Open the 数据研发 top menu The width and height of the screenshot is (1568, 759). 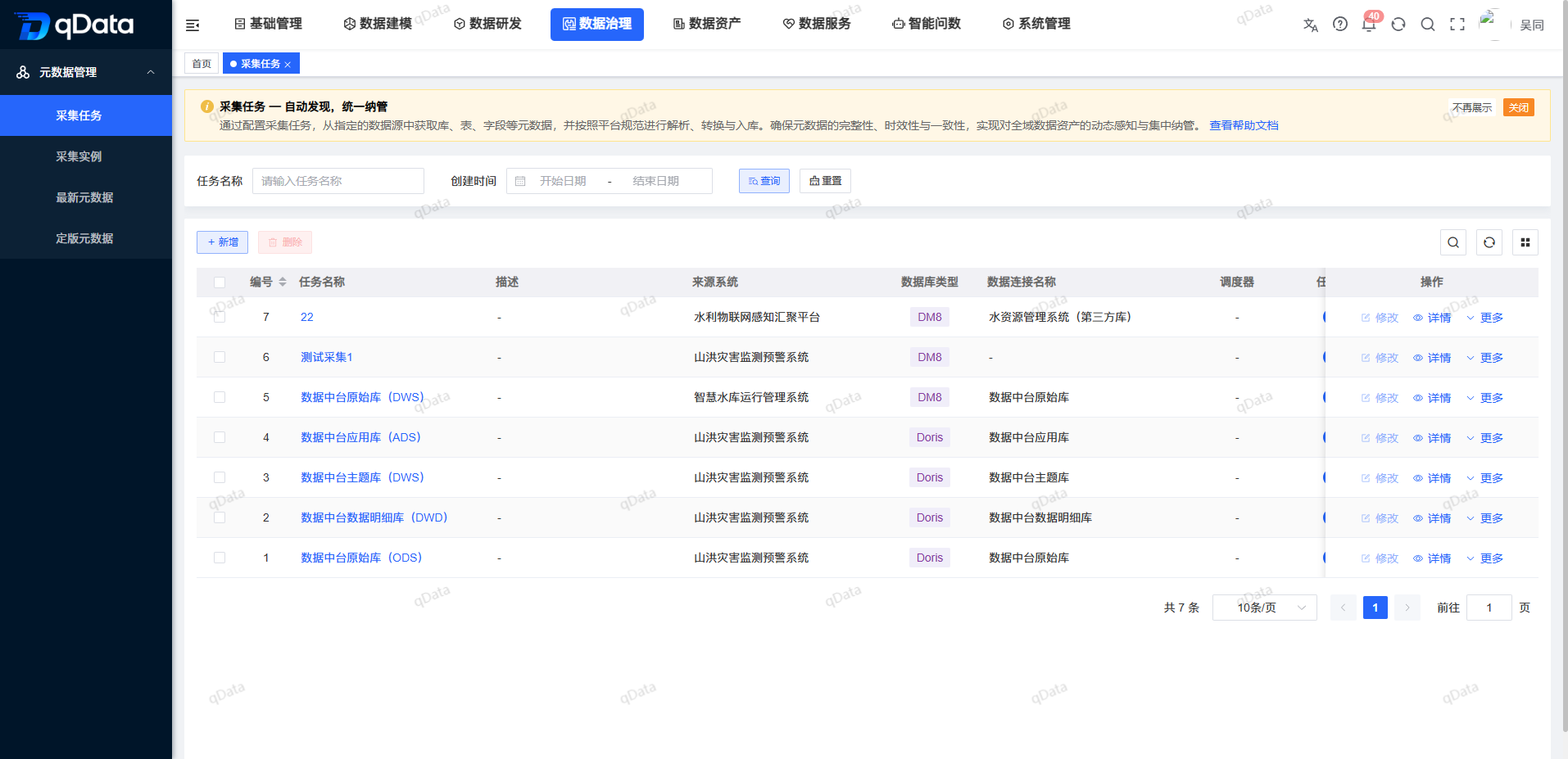[x=487, y=24]
